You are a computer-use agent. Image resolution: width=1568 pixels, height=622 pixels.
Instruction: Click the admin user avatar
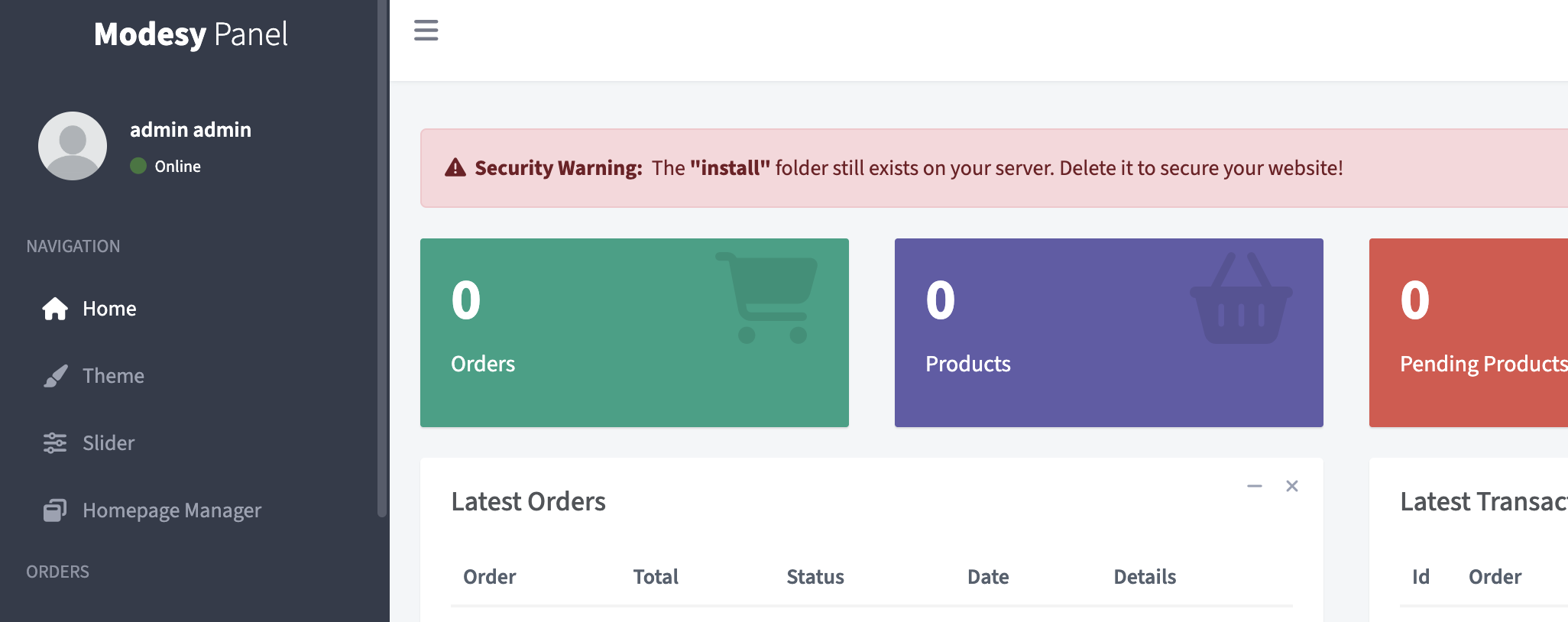[73, 146]
